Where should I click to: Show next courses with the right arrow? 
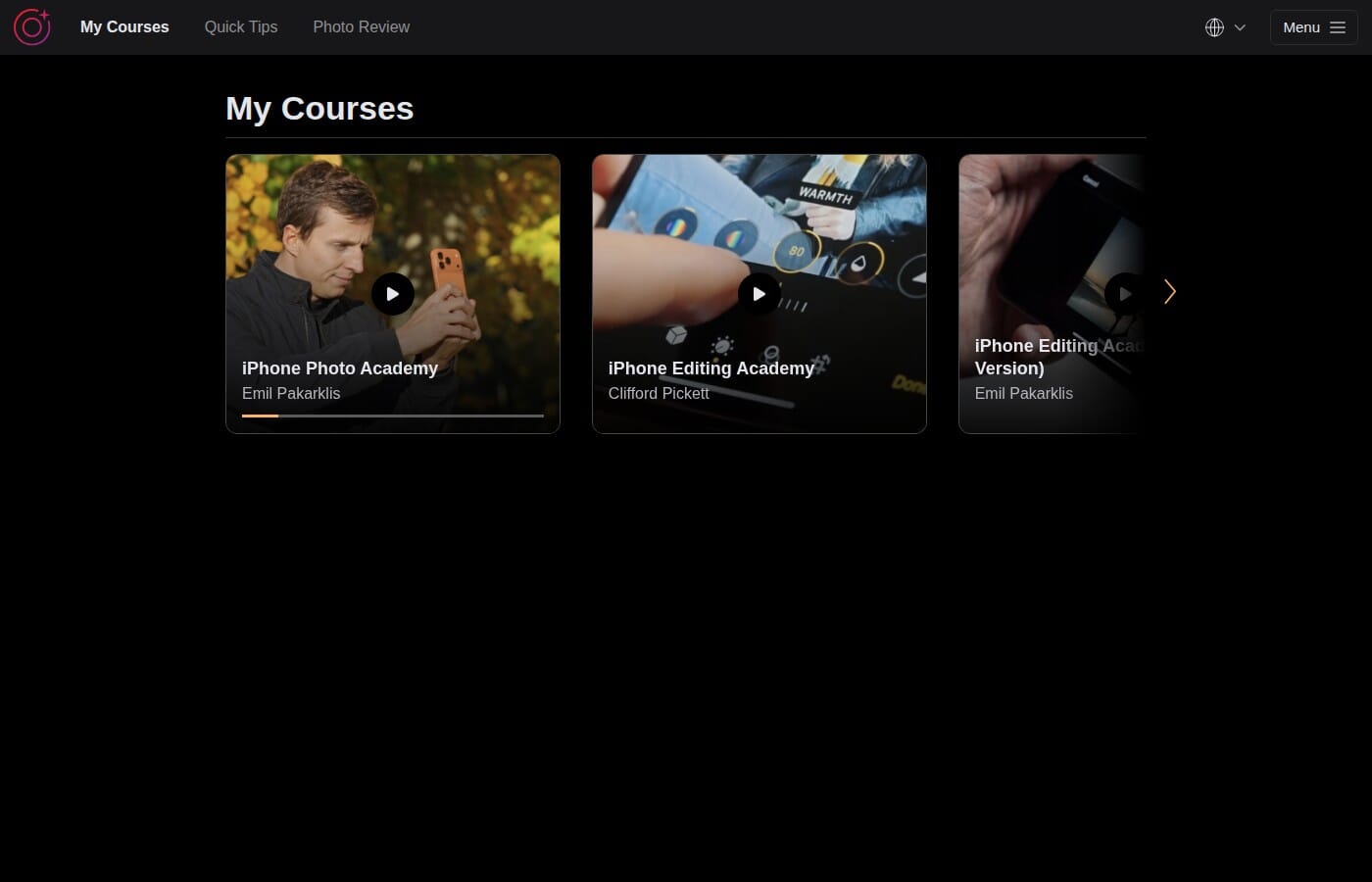coord(1169,292)
